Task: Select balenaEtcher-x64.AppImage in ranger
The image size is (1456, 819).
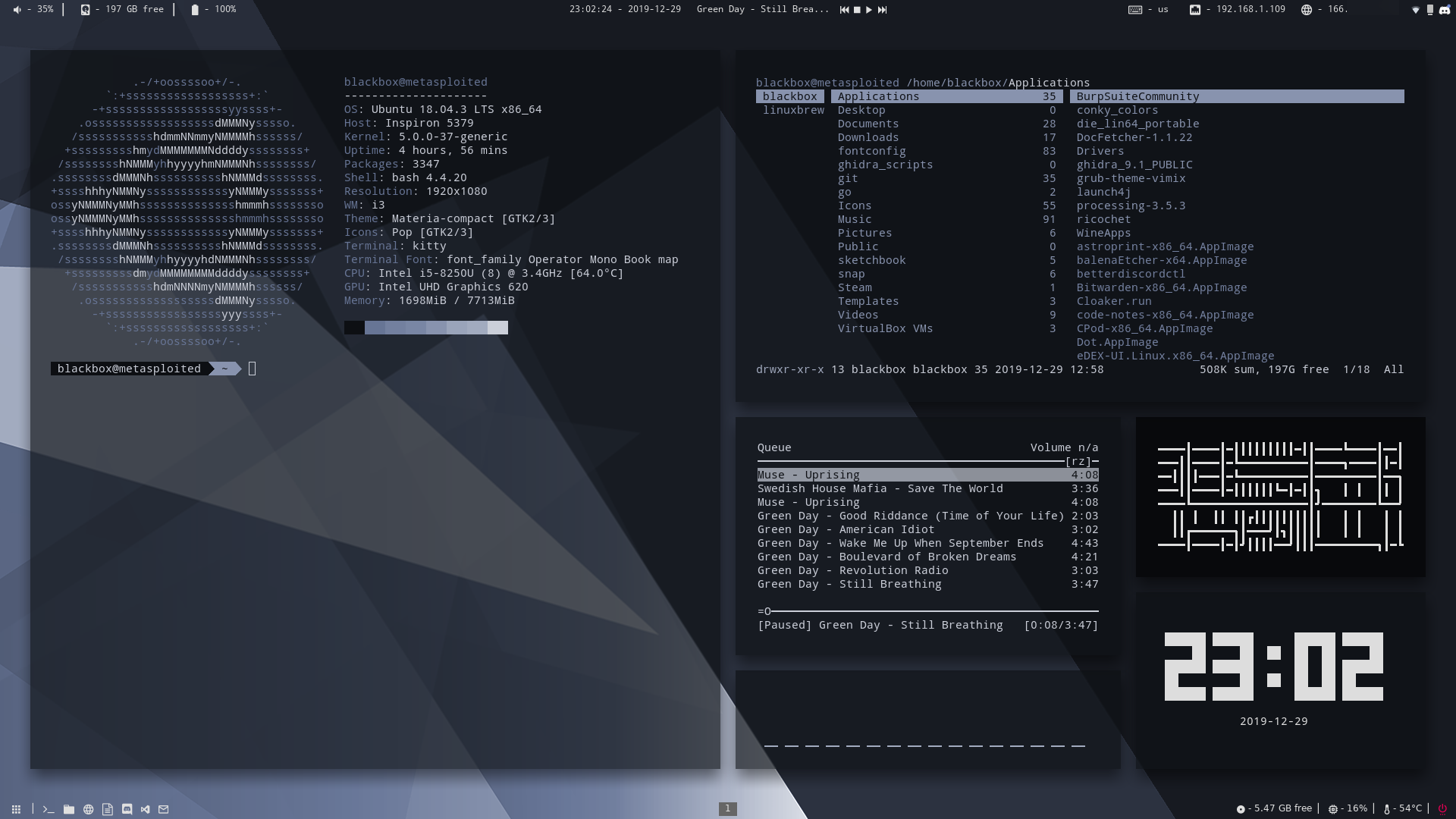Action: (x=1162, y=260)
